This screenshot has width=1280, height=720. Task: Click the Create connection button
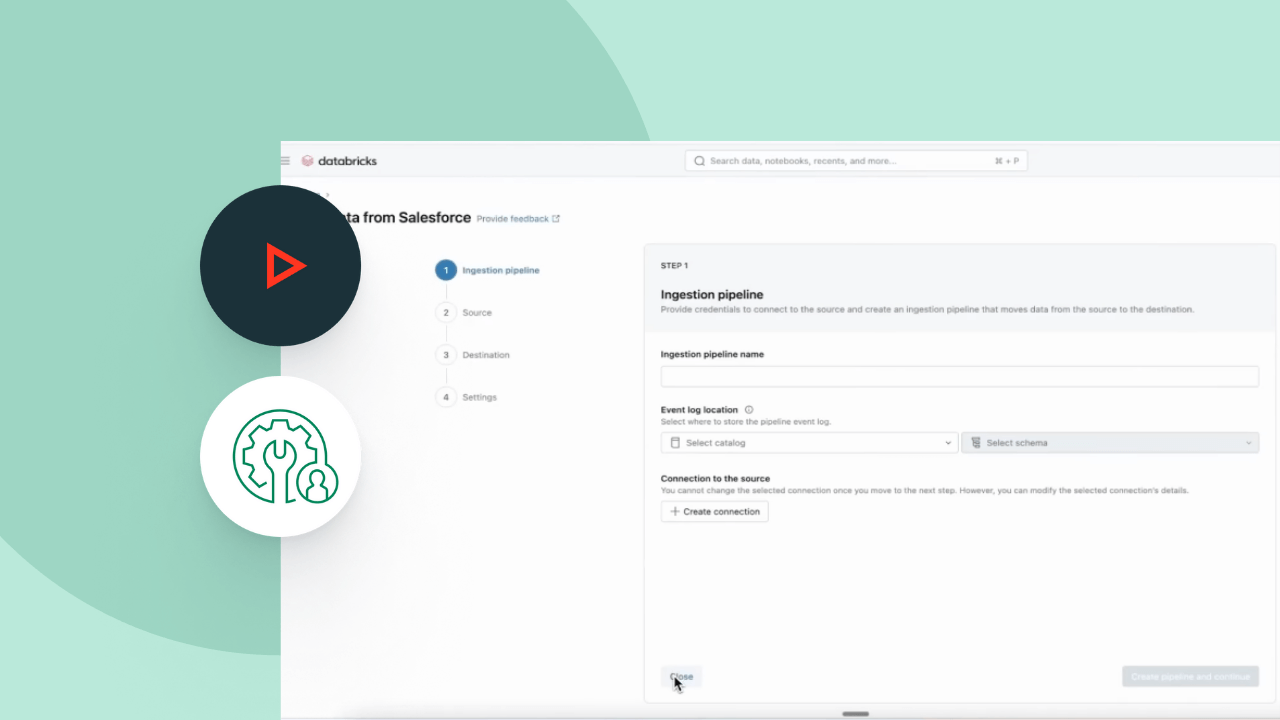coord(714,511)
